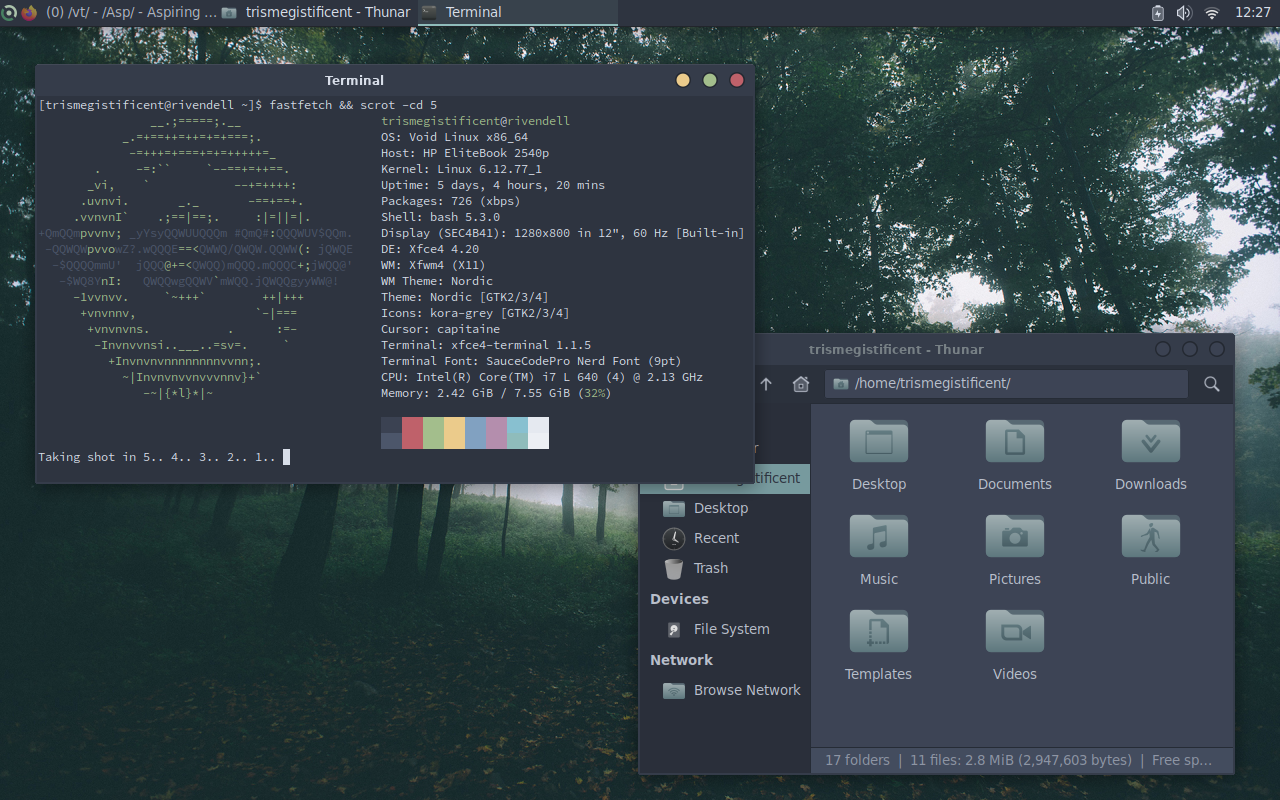
Task: Click the "trismegistificent@rivendell" fastfetch header
Action: pos(475,121)
